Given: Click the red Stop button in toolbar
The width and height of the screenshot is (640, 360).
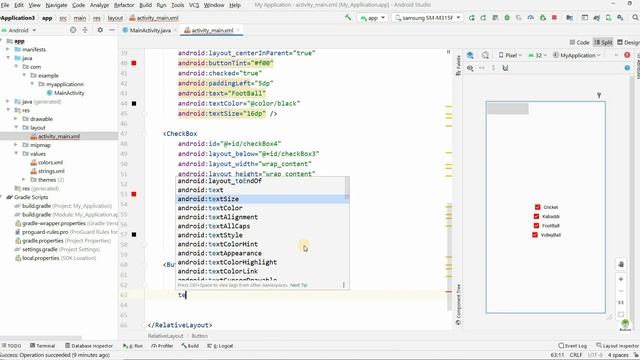Looking at the screenshot, I should tap(554, 18).
